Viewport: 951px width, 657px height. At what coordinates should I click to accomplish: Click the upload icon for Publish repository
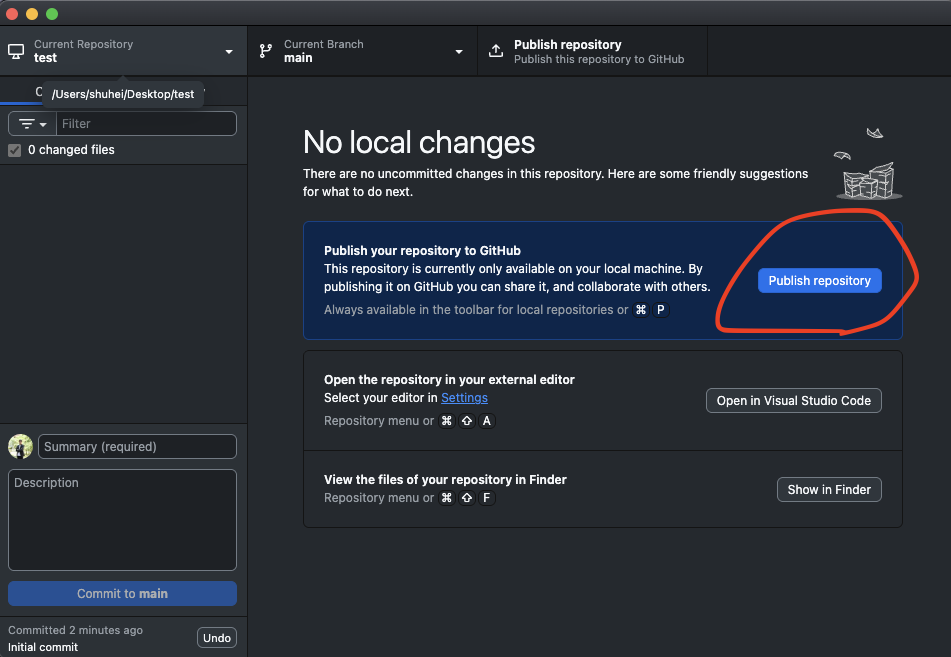pos(496,51)
